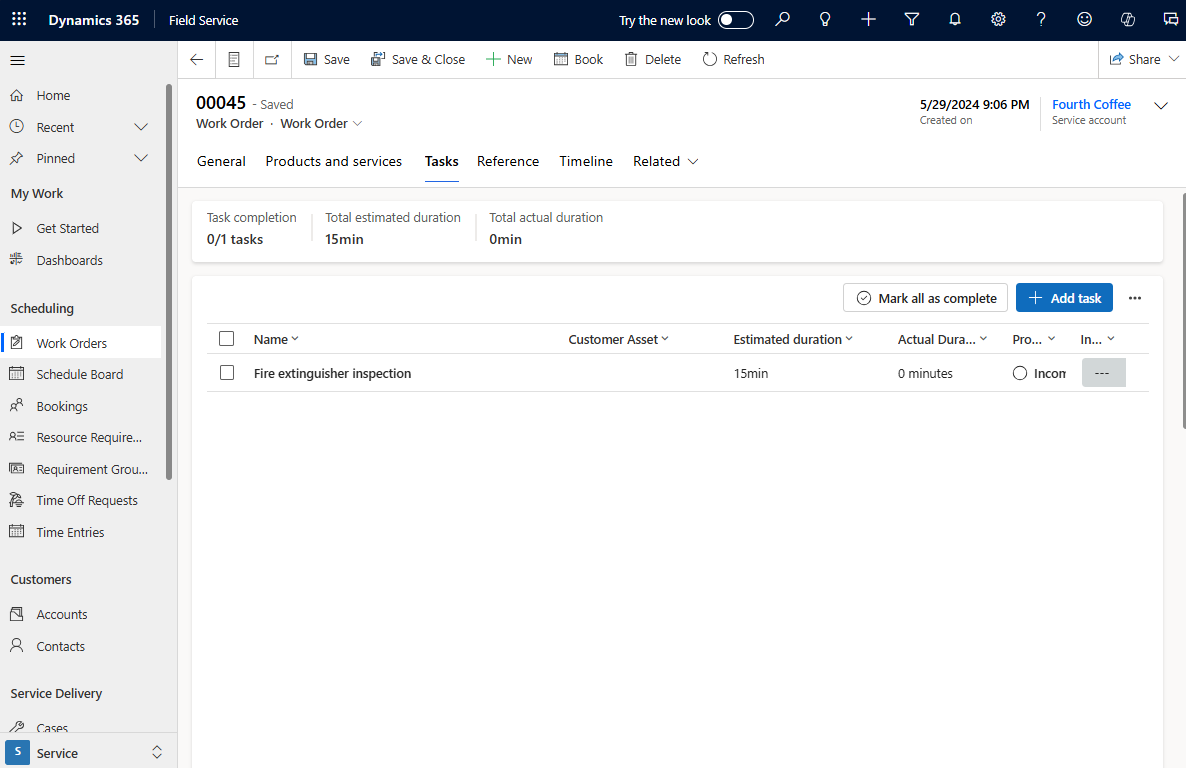This screenshot has width=1186, height=768.
Task: Check the select-all tasks checkbox
Action: tap(226, 338)
